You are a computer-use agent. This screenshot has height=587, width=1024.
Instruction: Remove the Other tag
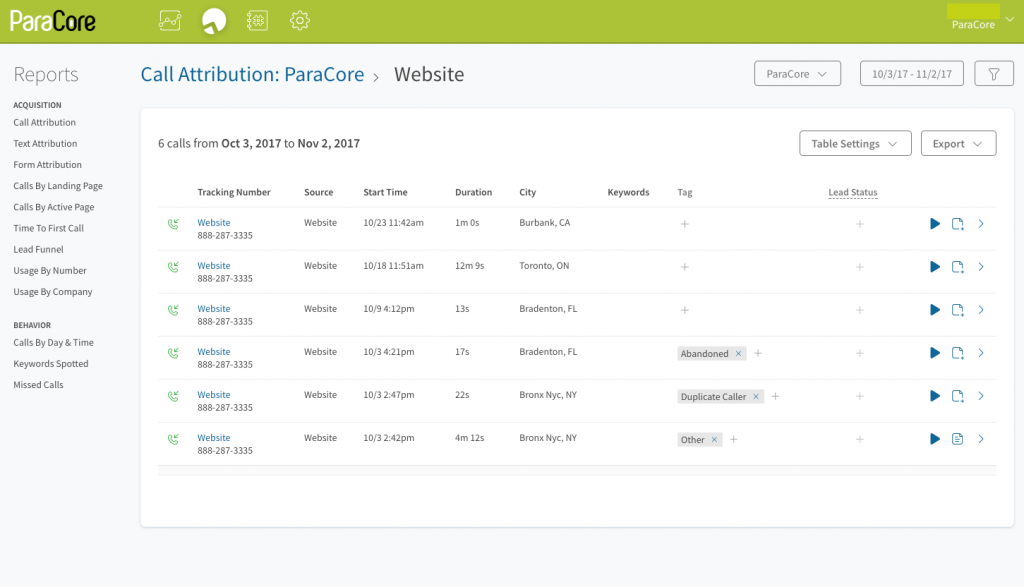[x=714, y=439]
